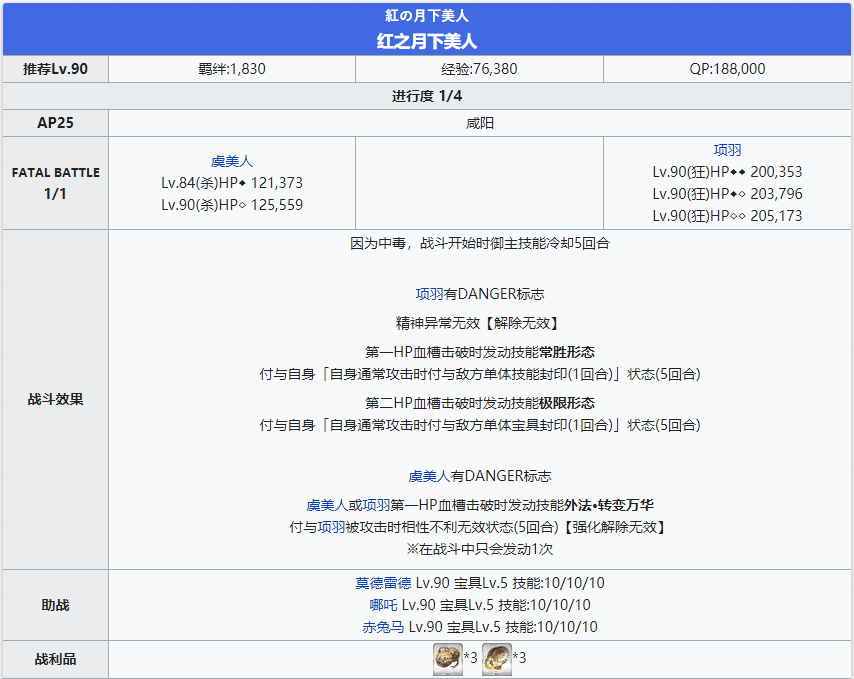Select 项羽's HP 203,796 line
The image size is (854, 679).
click(727, 194)
